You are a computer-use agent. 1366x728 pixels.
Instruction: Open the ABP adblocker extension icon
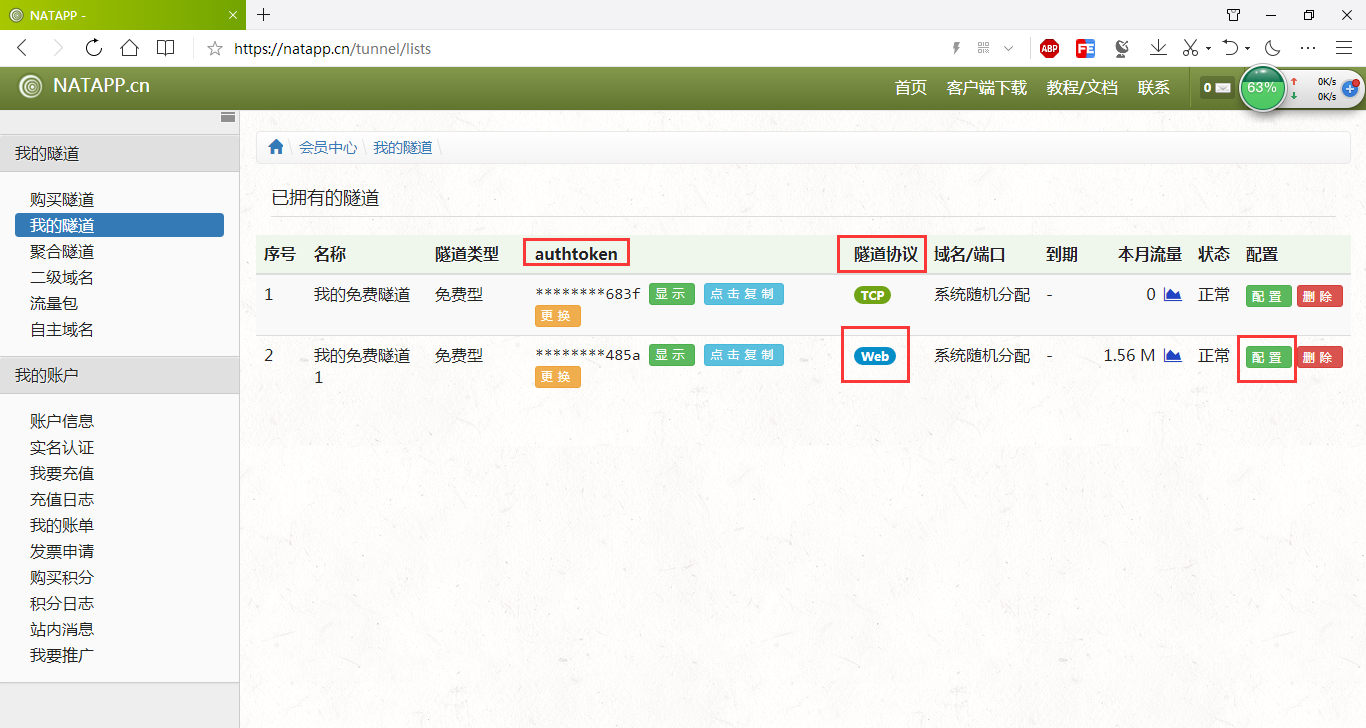pos(1049,48)
